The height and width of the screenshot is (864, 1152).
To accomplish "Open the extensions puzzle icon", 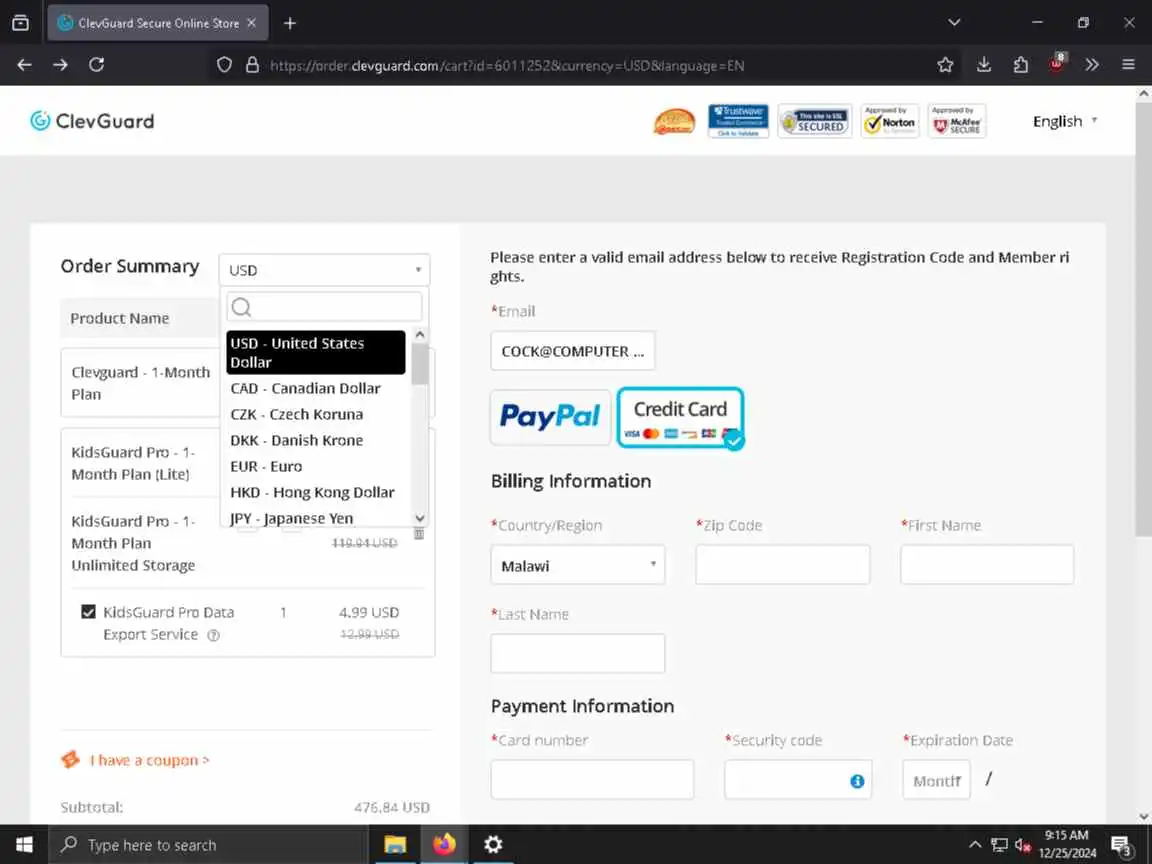I will 1020,65.
